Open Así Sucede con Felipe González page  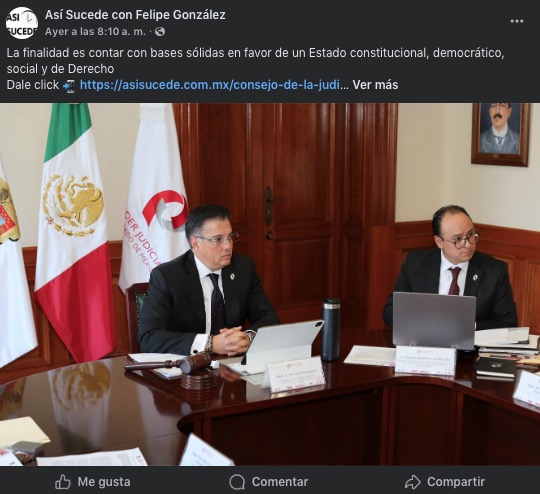135,15
